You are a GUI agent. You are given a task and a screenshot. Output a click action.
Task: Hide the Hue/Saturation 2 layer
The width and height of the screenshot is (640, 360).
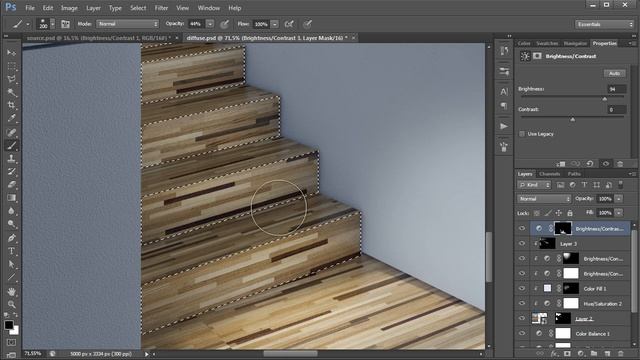(x=522, y=304)
